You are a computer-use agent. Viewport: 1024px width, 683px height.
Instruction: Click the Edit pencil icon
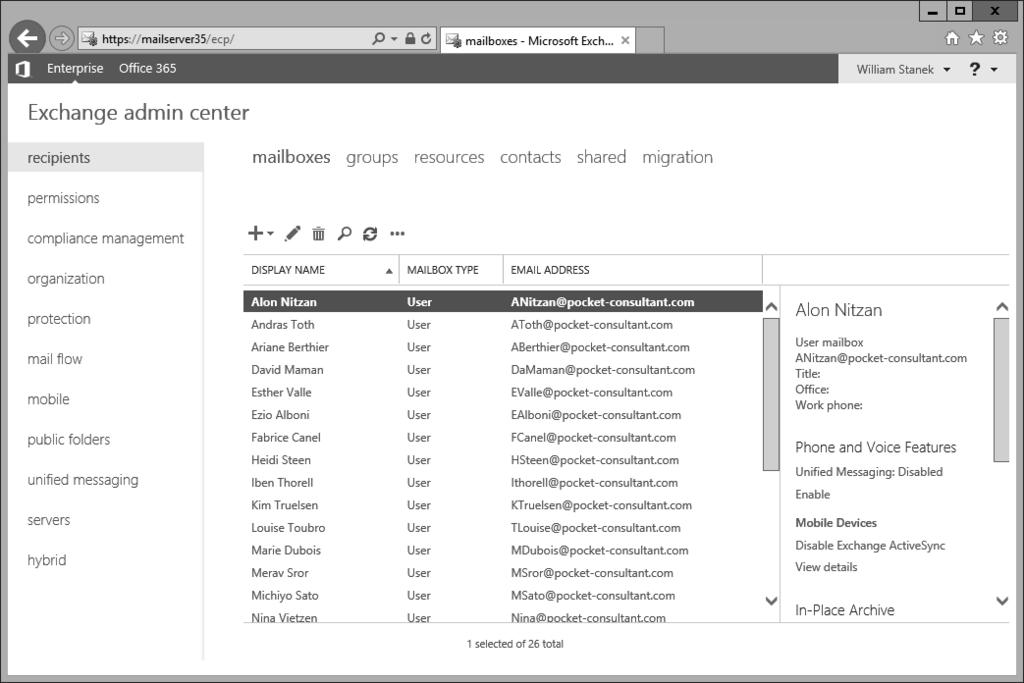coord(293,233)
